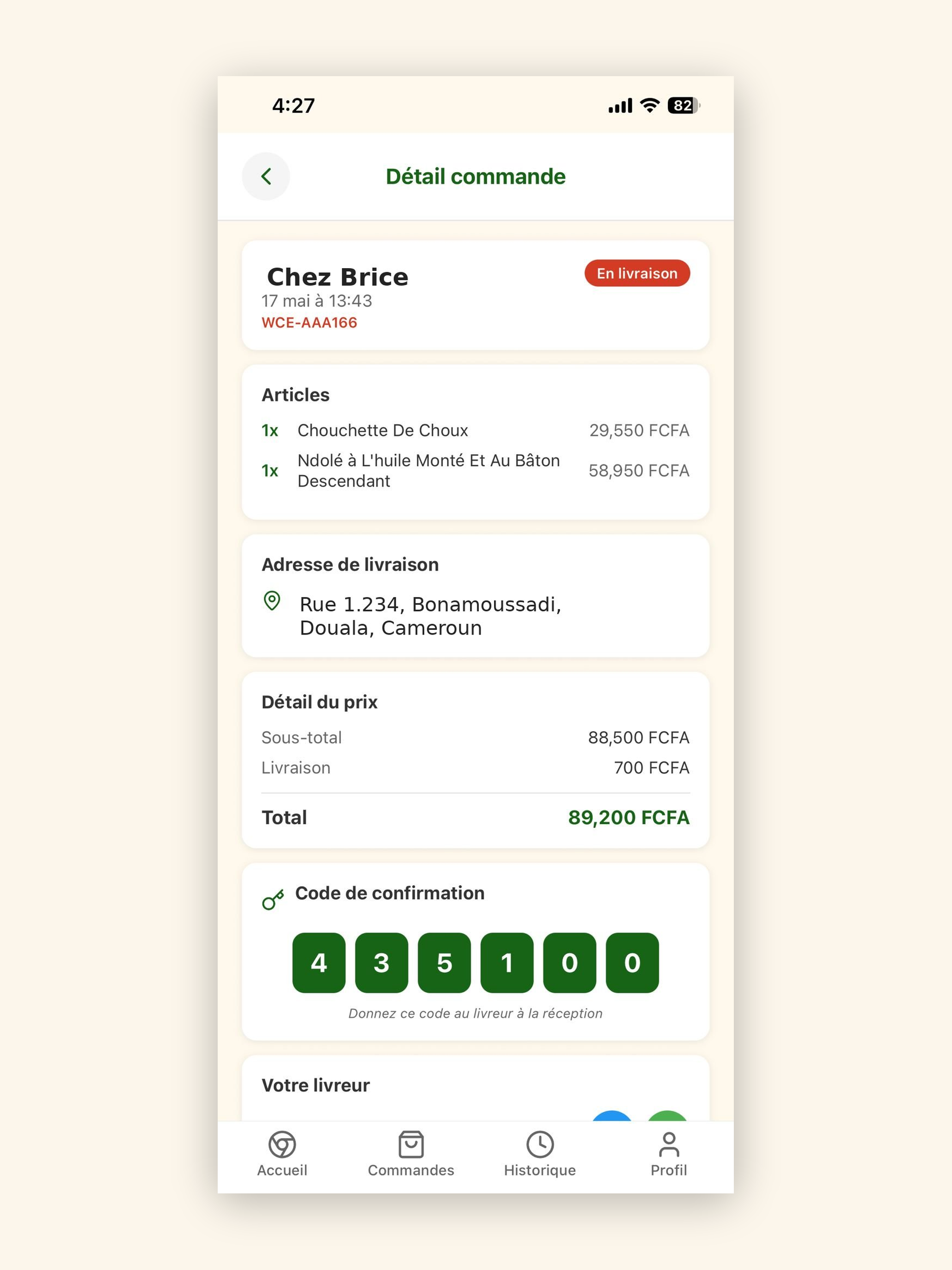Tap the Rue 1.234 Bonamoussadi address
This screenshot has height=1270, width=952.
coord(430,616)
